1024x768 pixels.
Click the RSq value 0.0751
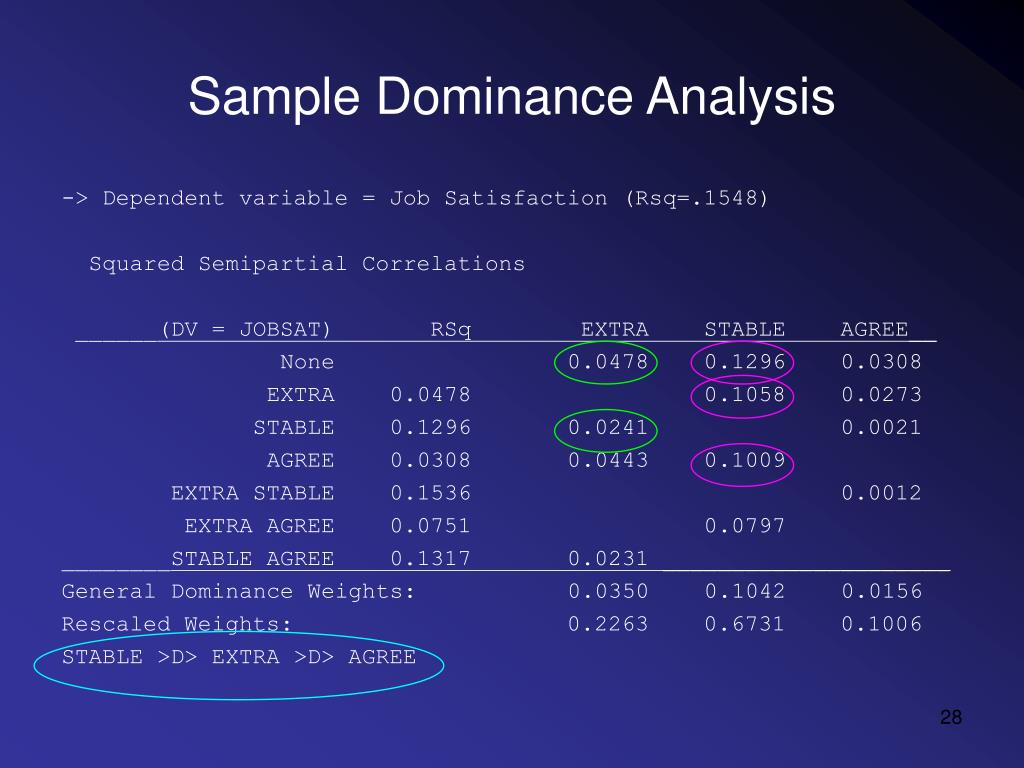430,526
